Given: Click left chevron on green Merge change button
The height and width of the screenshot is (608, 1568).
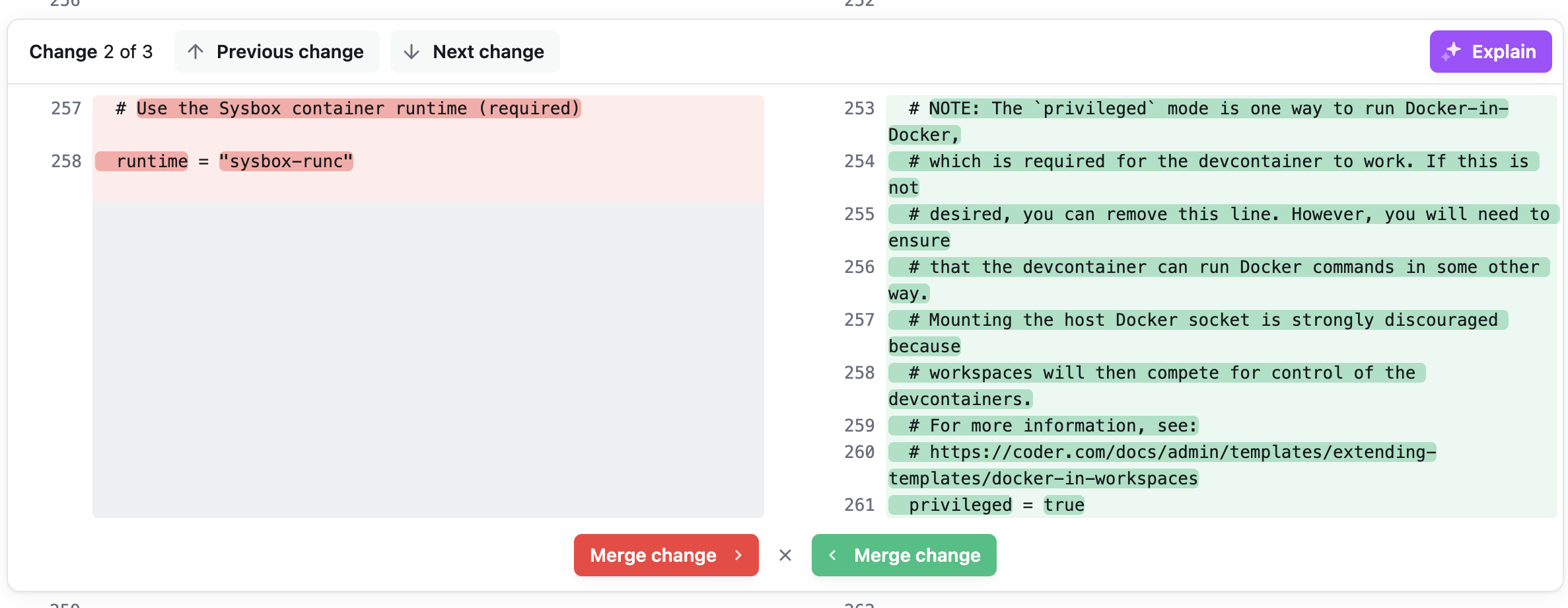Looking at the screenshot, I should coord(833,555).
